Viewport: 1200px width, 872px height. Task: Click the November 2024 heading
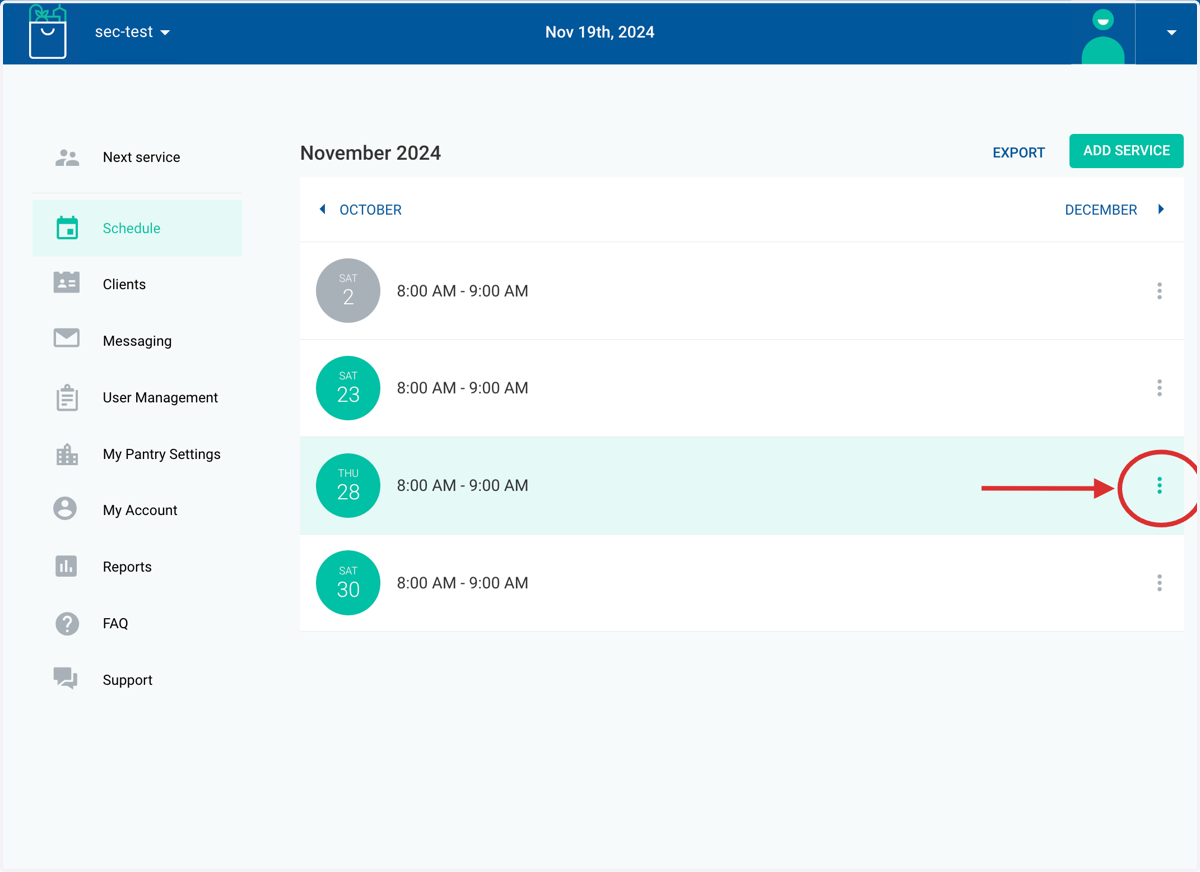pyautogui.click(x=370, y=153)
